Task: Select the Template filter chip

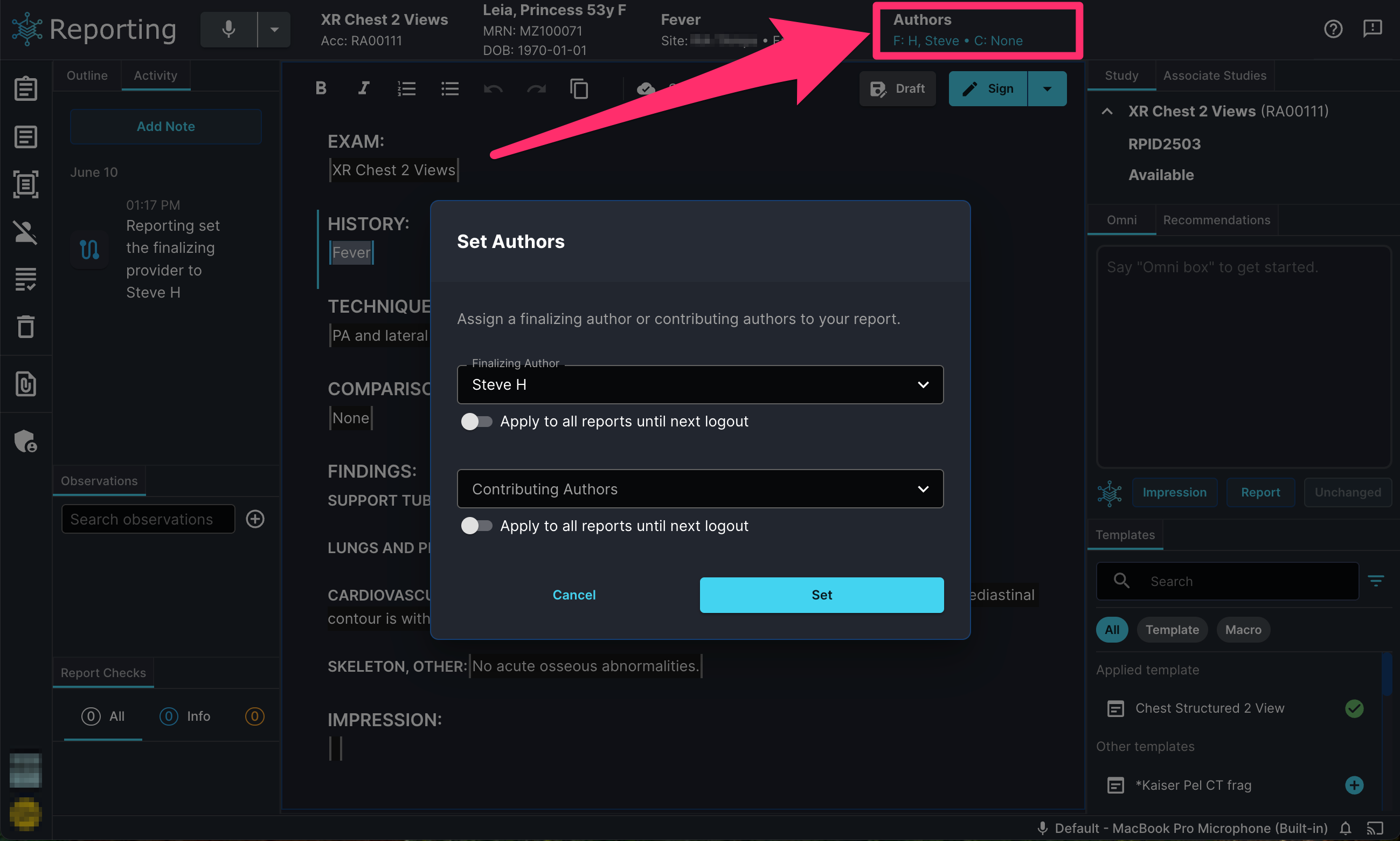Action: pos(1172,630)
